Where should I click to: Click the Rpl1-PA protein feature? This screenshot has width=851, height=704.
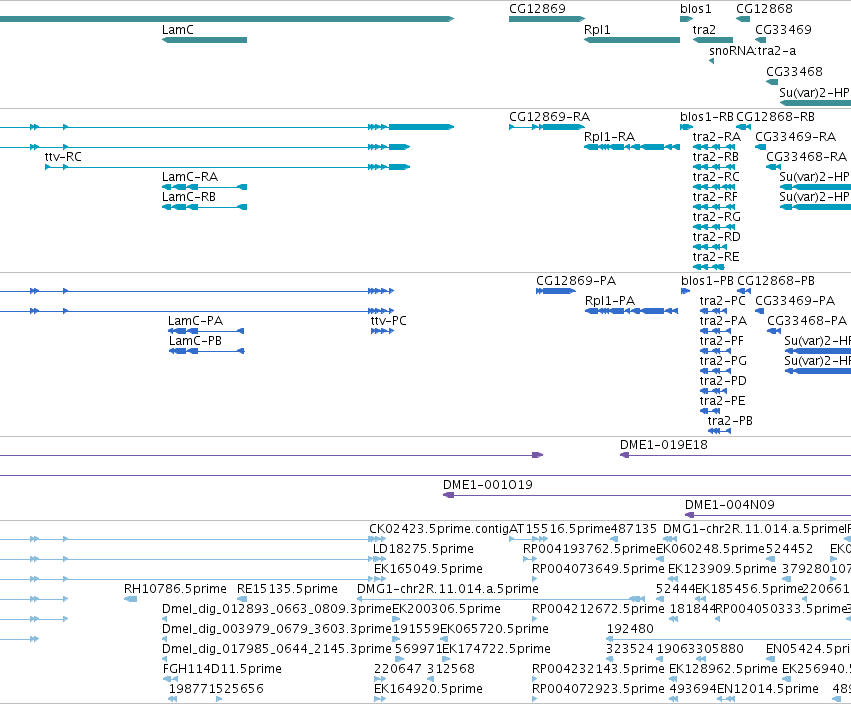[x=632, y=311]
